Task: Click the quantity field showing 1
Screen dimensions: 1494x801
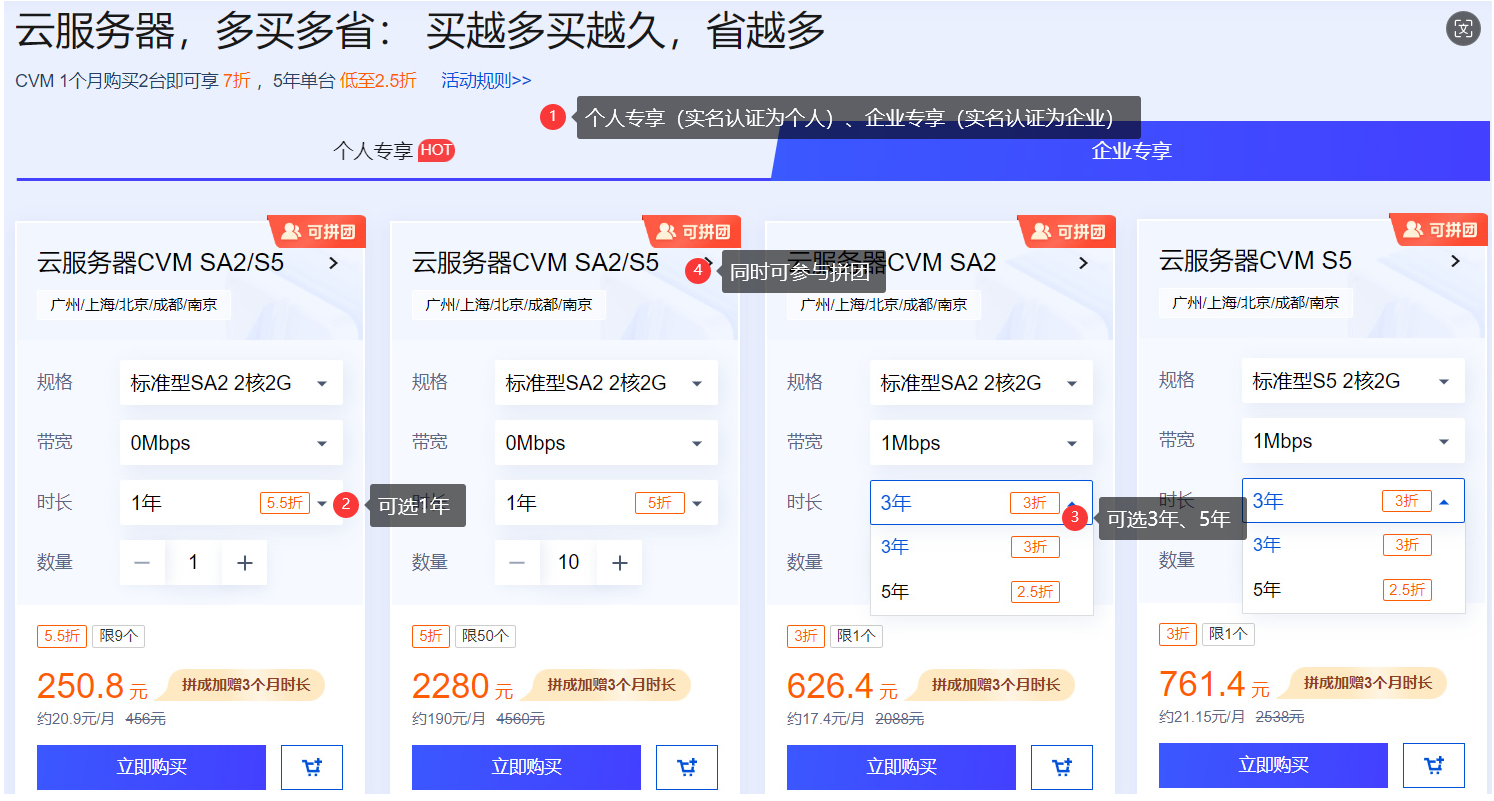Action: tap(194, 563)
